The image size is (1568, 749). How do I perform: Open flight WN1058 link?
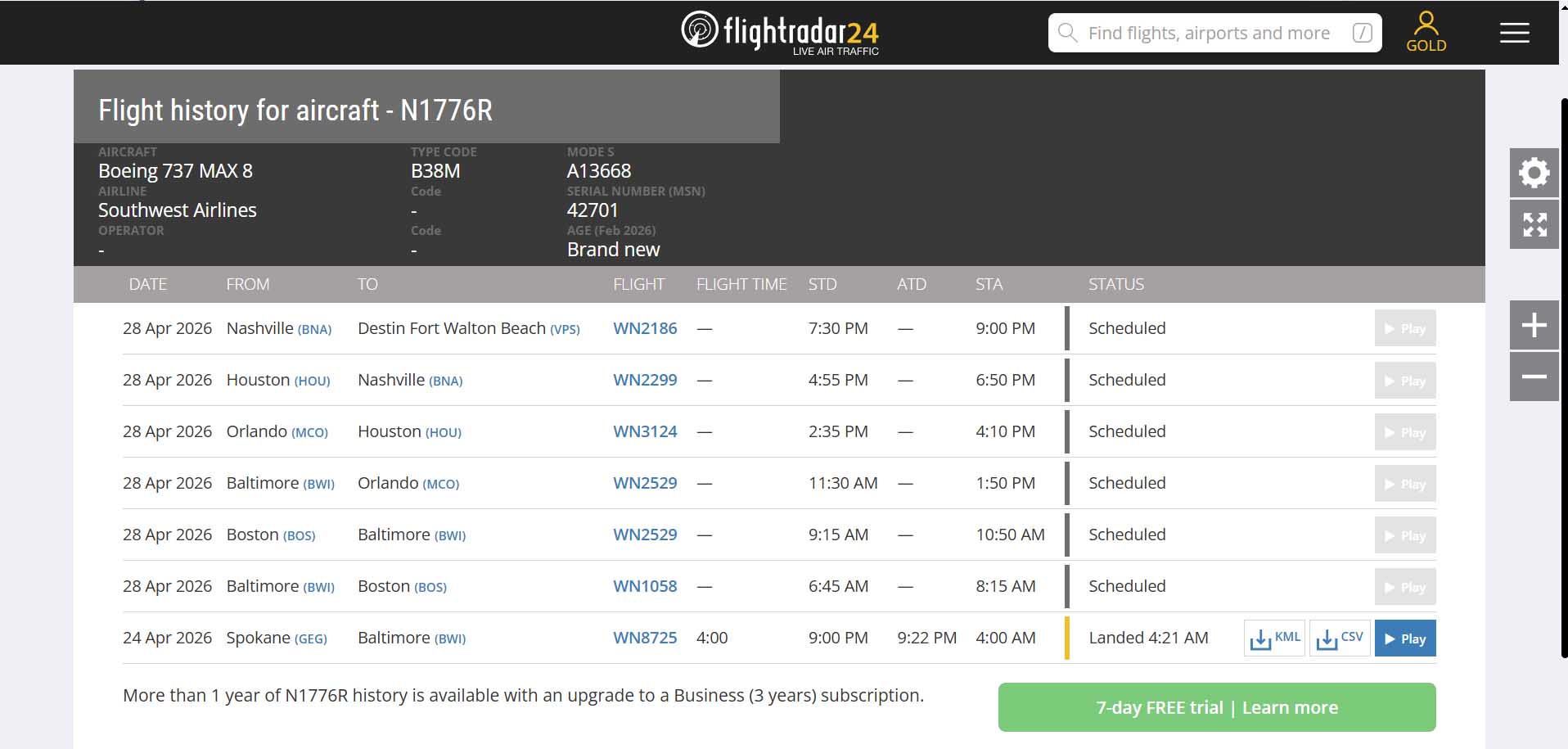point(645,586)
